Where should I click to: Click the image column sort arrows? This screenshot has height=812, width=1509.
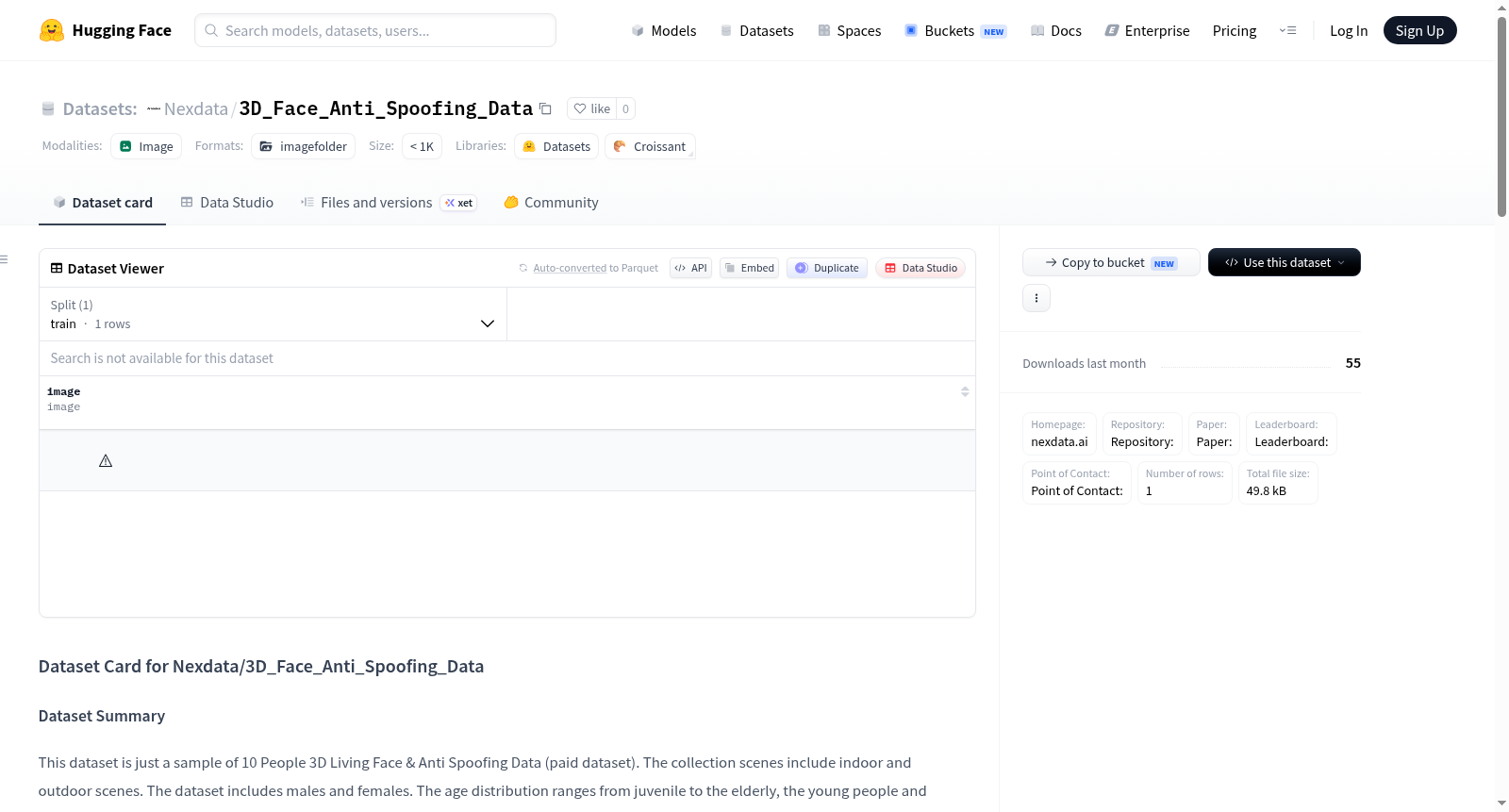tap(965, 391)
